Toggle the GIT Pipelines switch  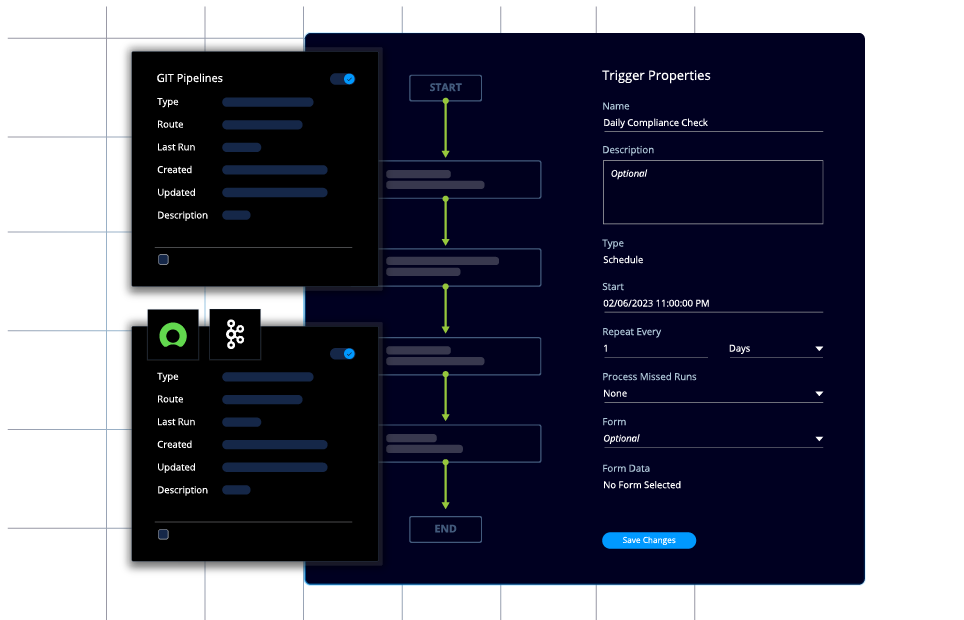point(343,79)
